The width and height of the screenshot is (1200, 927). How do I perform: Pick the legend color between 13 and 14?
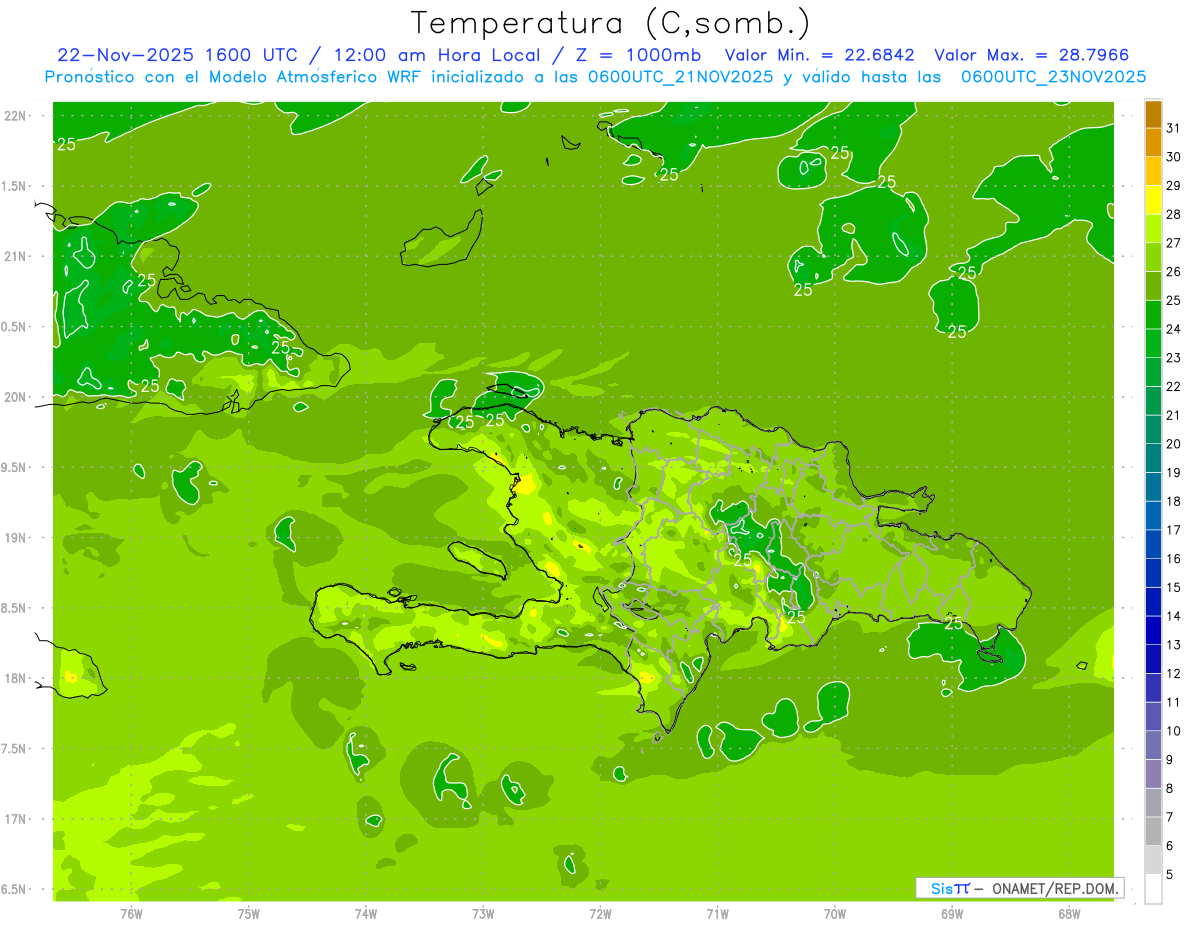[1153, 631]
